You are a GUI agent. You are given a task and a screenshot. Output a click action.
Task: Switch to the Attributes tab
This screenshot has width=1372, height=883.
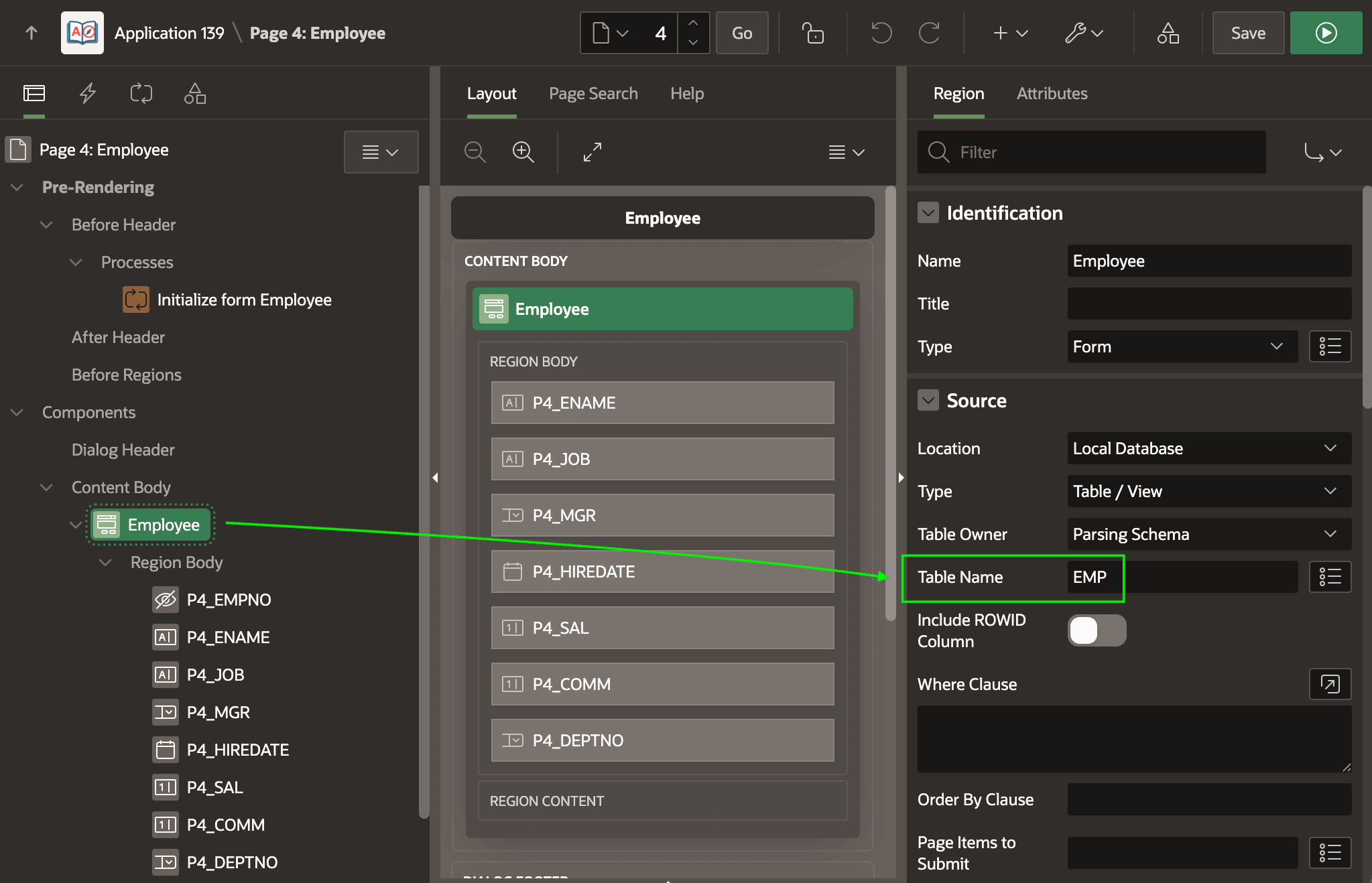click(x=1052, y=94)
